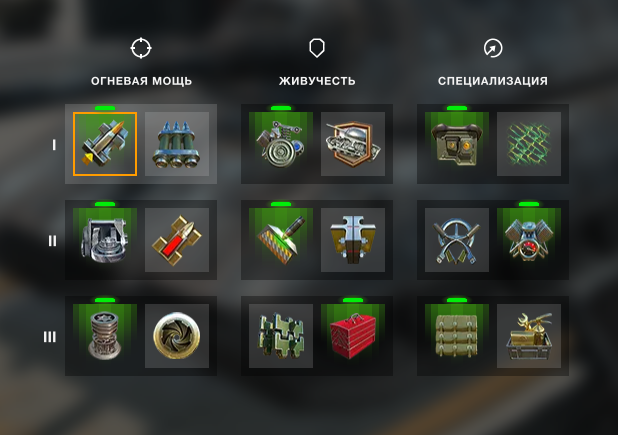Open the Огневая мощь category header
The width and height of the screenshot is (618, 435).
point(141,81)
